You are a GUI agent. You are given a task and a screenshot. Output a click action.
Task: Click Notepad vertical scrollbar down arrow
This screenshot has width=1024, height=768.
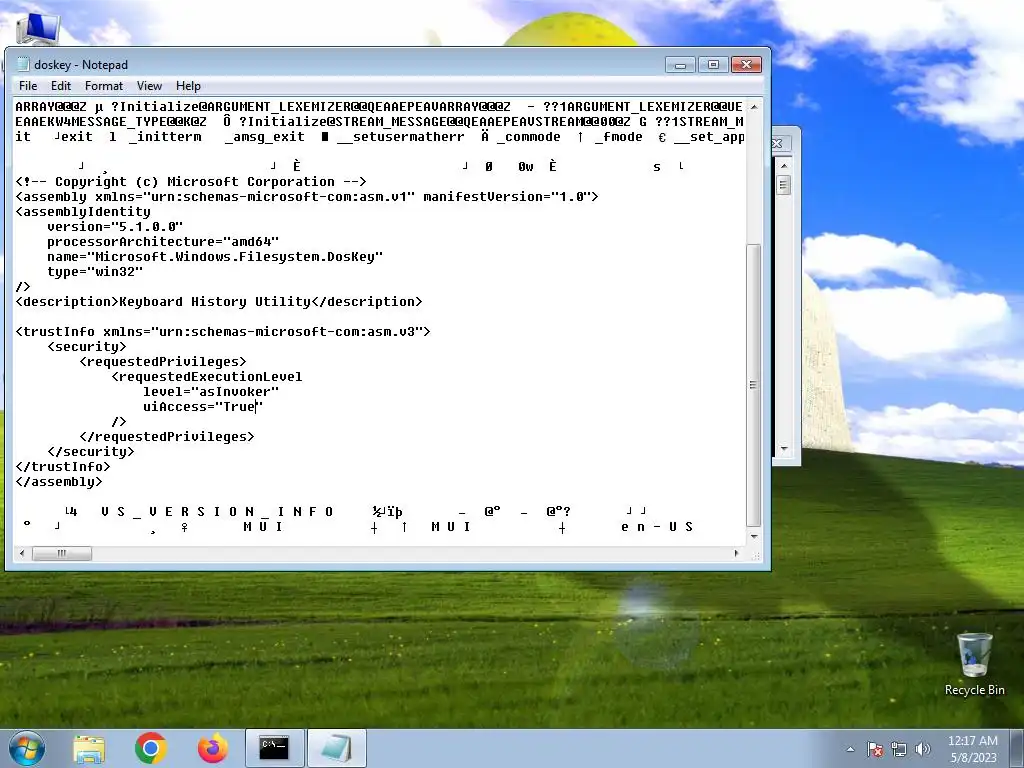pyautogui.click(x=754, y=536)
